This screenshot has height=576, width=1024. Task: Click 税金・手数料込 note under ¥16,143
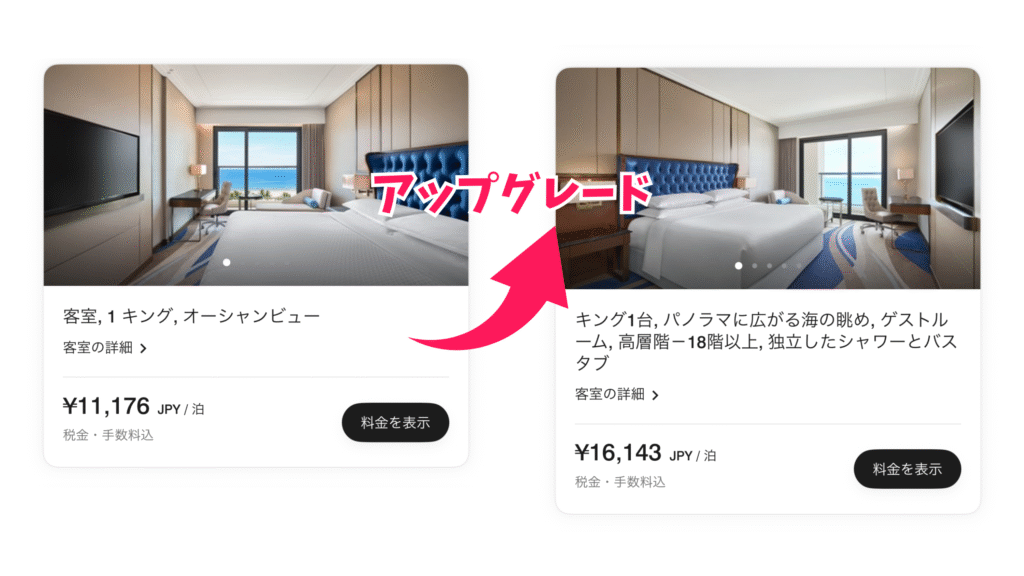[x=620, y=482]
